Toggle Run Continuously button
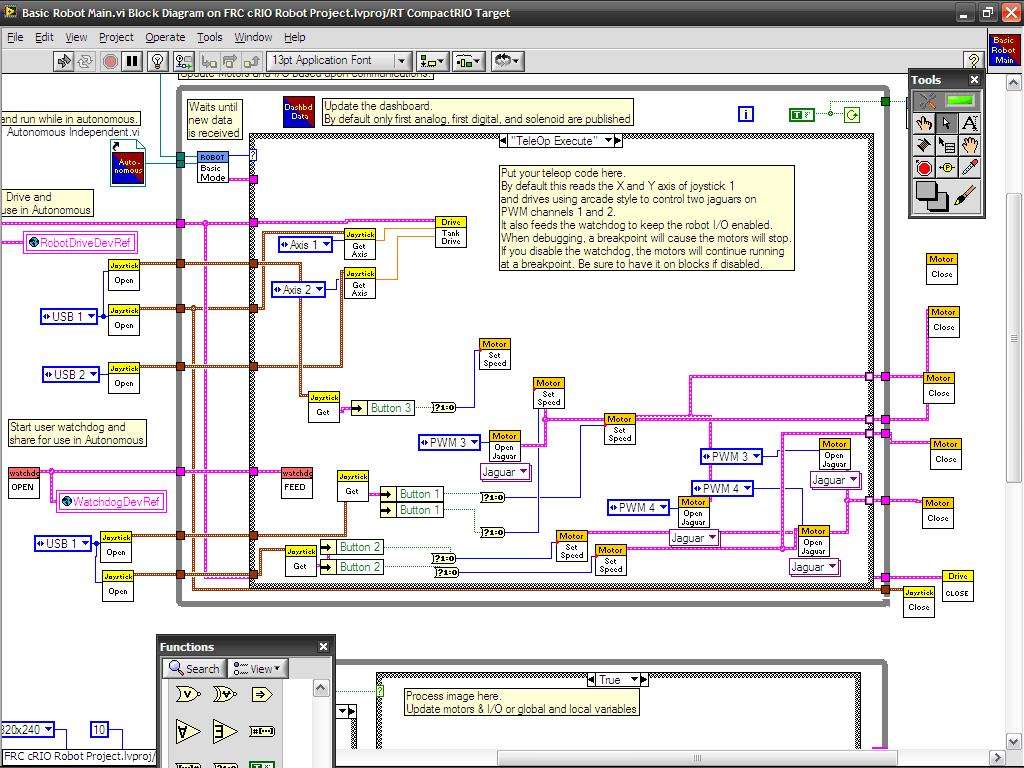Viewport: 1024px width, 768px height. (x=85, y=61)
